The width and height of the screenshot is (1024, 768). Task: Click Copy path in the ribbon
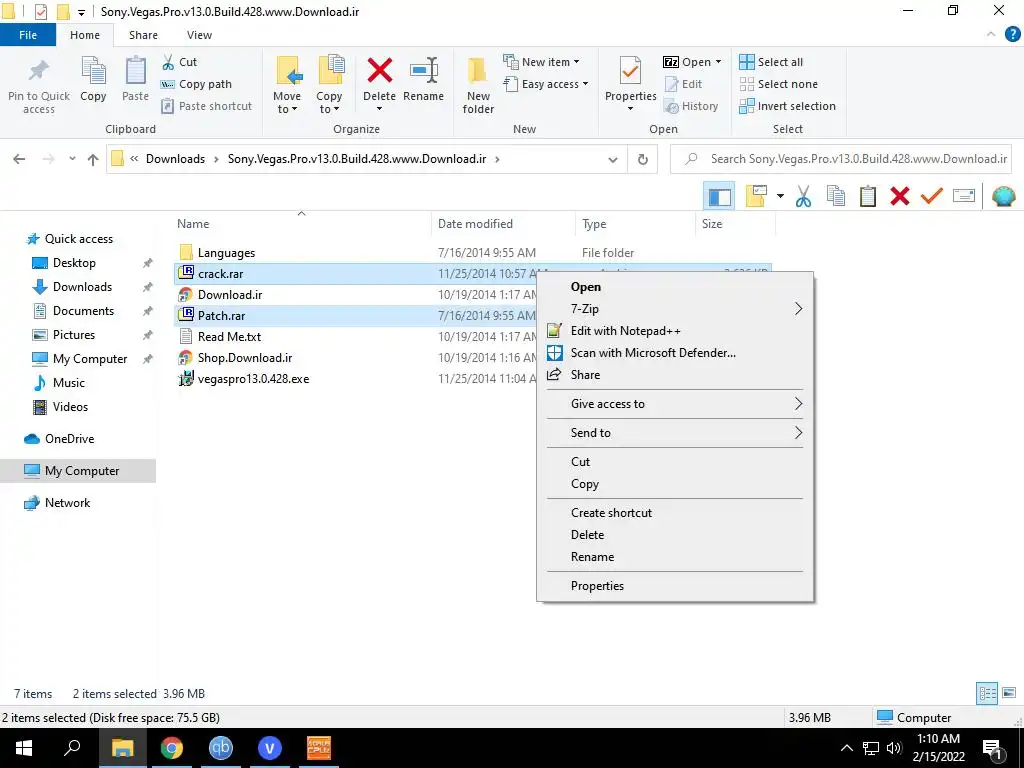[197, 84]
